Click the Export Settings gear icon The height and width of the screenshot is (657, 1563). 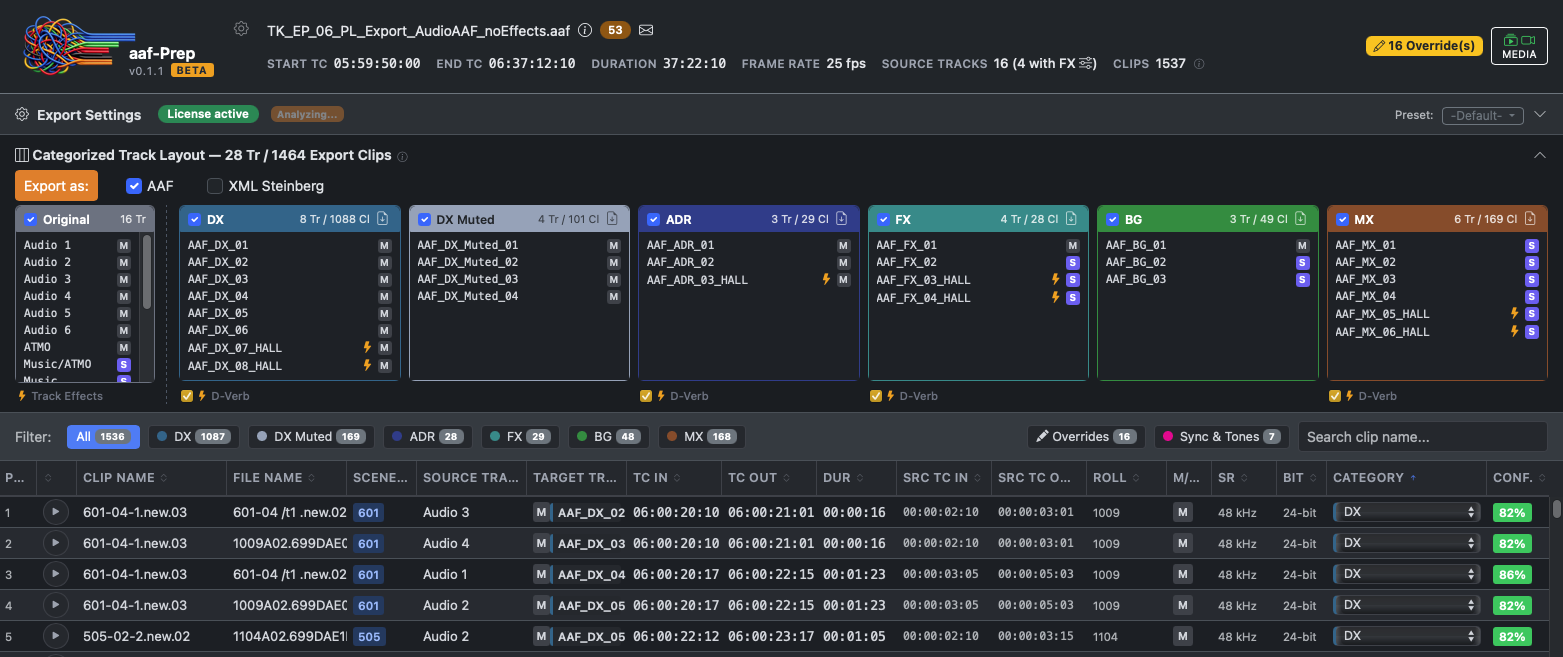tap(22, 115)
